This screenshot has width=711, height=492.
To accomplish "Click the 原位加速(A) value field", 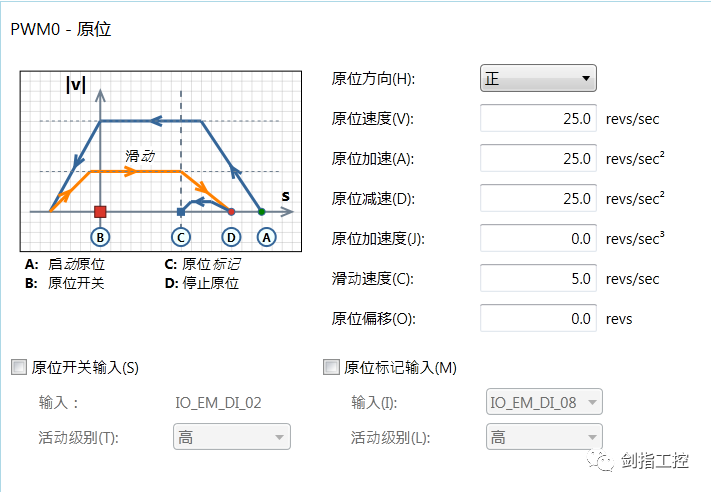I will (539, 158).
